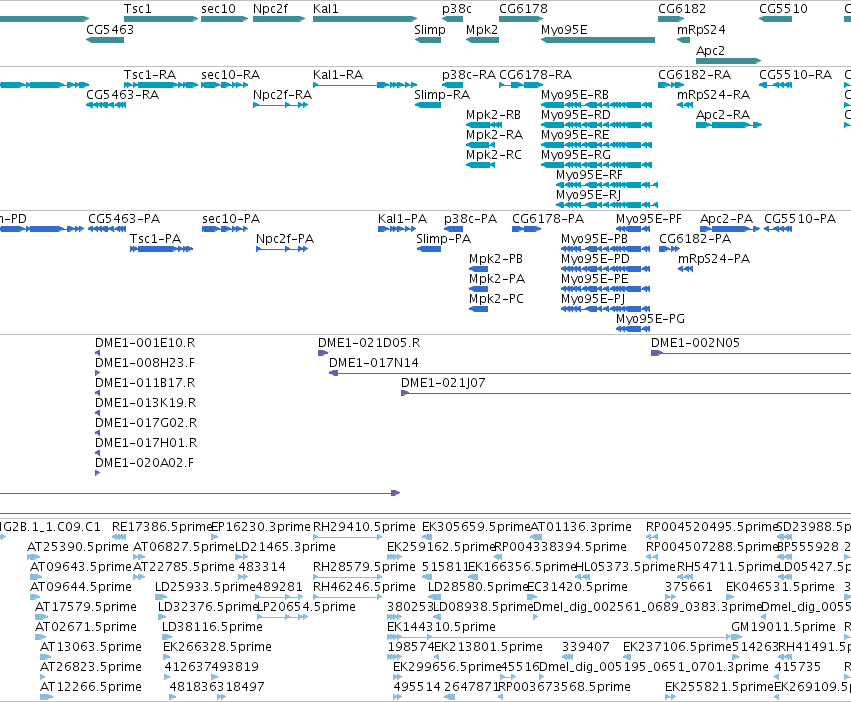Select the Kal1 gene arrow glyph

point(365,19)
